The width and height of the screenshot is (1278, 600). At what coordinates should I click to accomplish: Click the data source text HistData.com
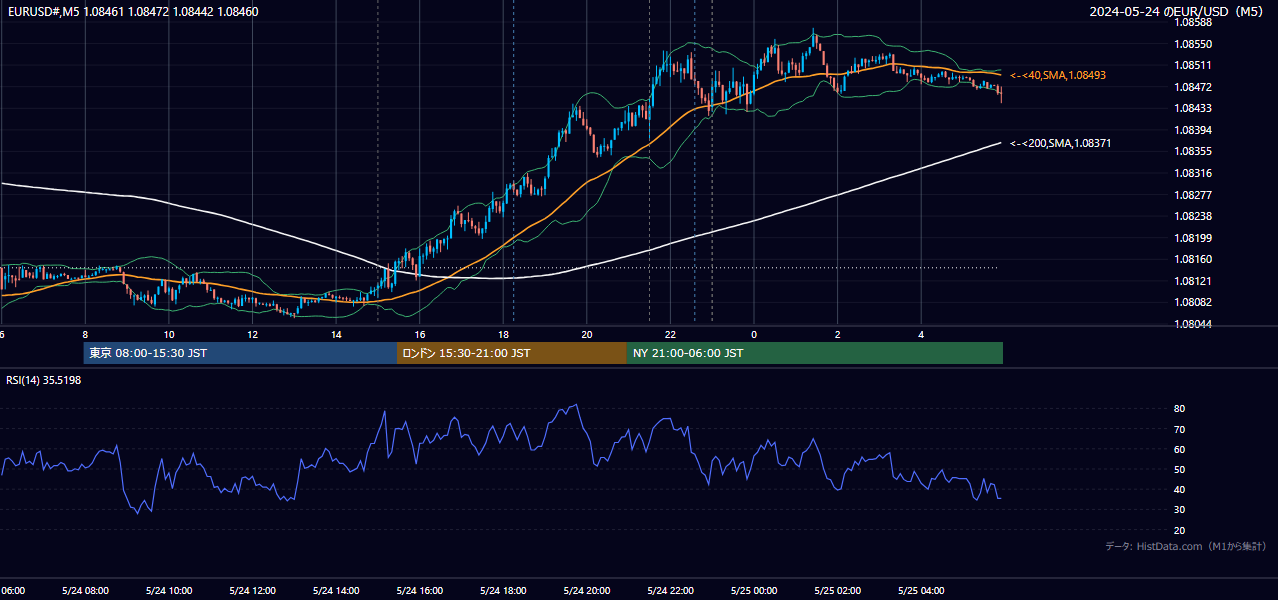point(1170,546)
